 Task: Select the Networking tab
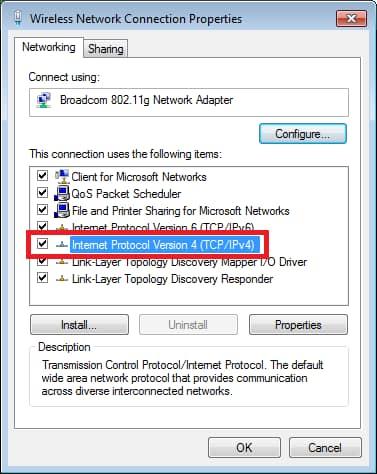tap(49, 47)
